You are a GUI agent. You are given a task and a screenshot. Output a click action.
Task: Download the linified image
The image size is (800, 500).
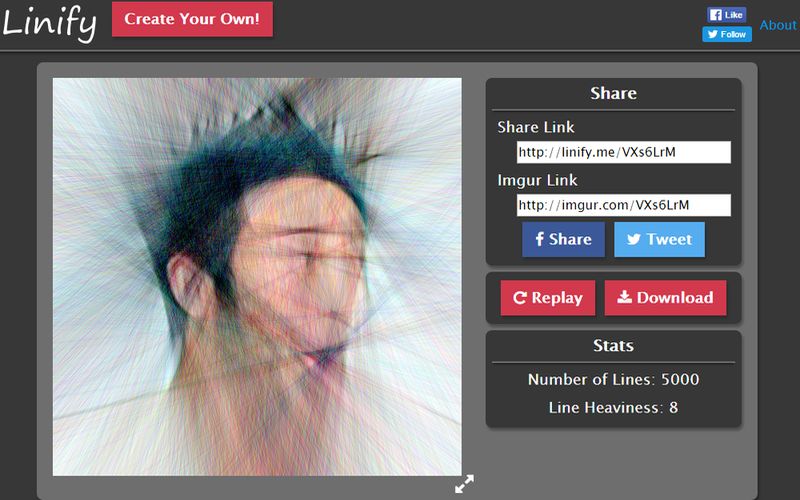[665, 298]
